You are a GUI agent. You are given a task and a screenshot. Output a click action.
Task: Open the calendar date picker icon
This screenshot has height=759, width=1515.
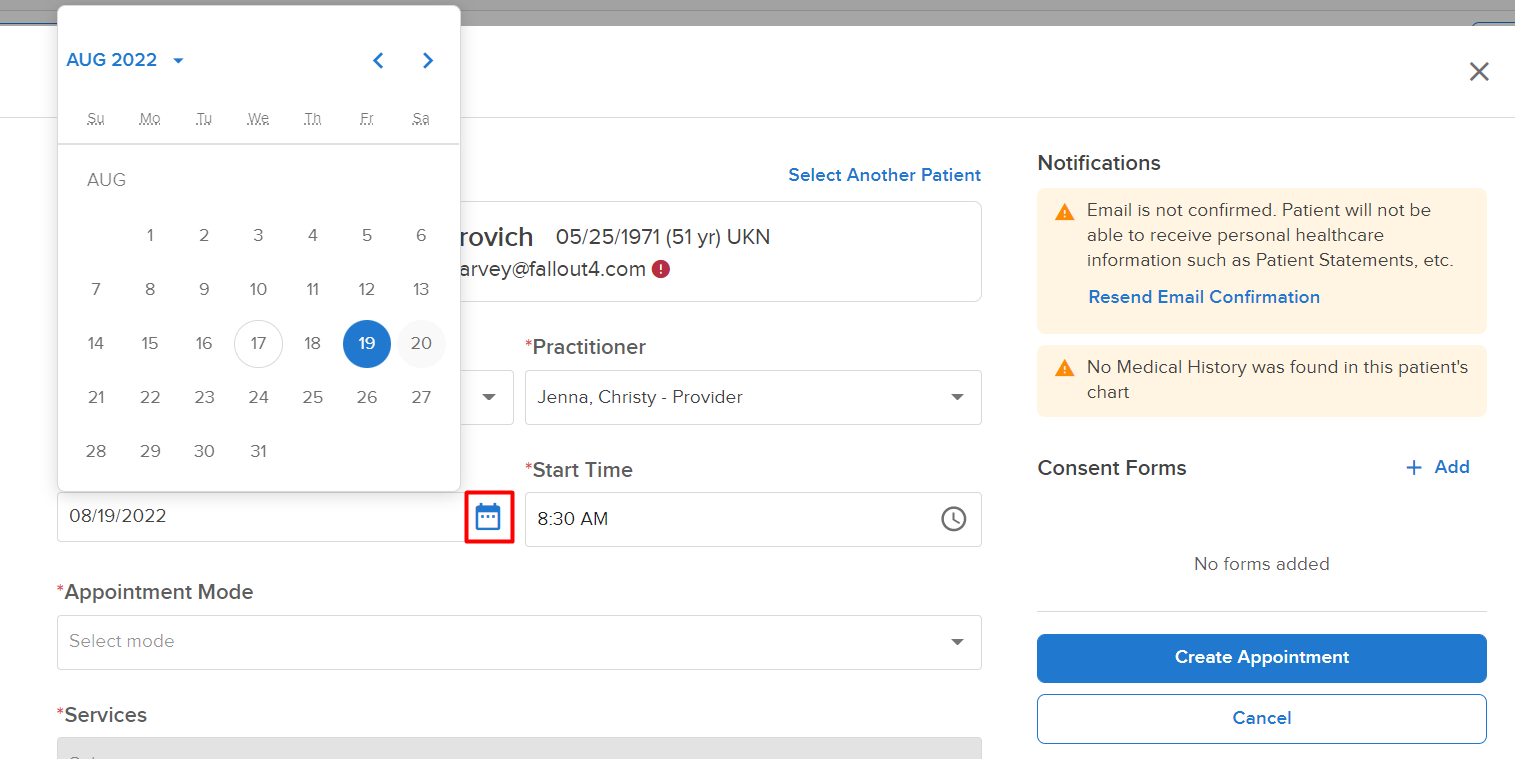tap(488, 517)
